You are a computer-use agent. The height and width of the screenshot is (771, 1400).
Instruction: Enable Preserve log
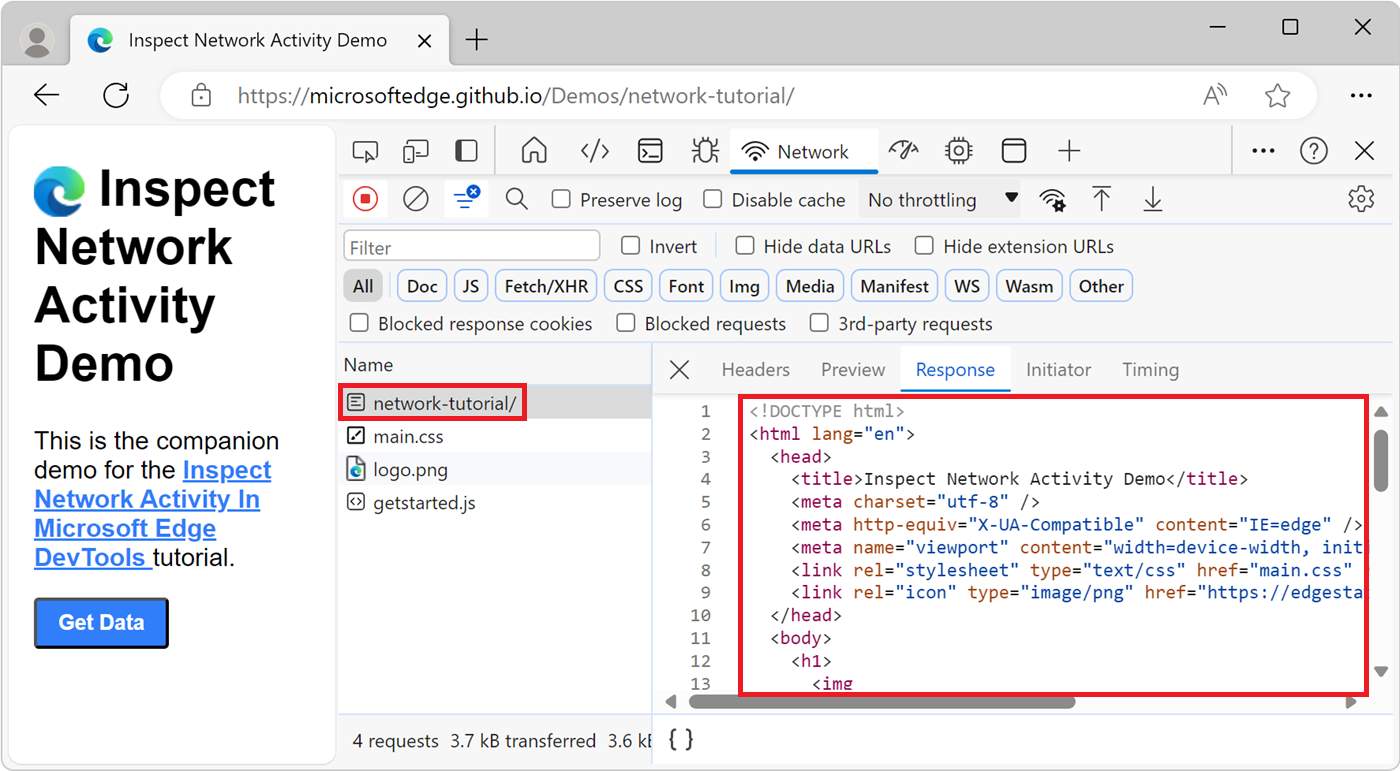coord(560,199)
